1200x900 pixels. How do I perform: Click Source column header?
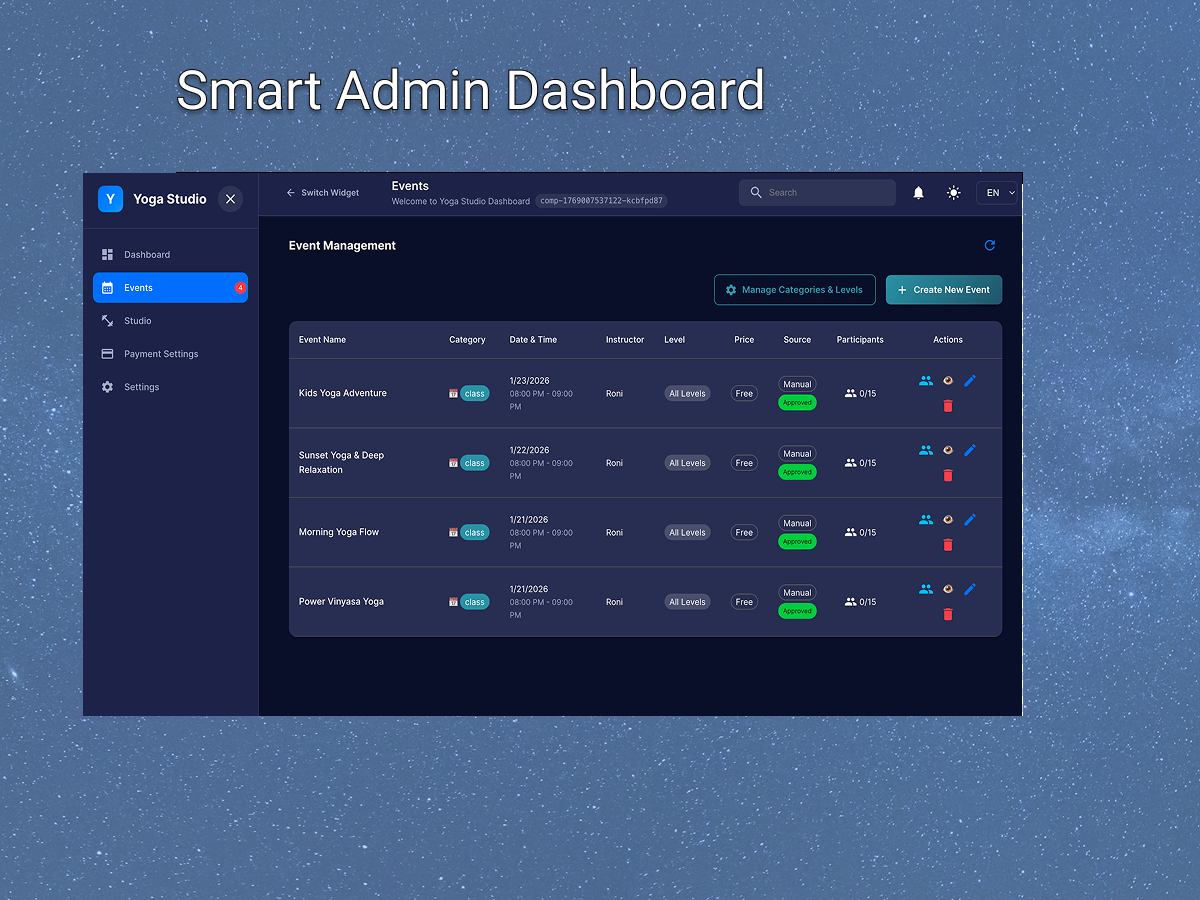(797, 340)
